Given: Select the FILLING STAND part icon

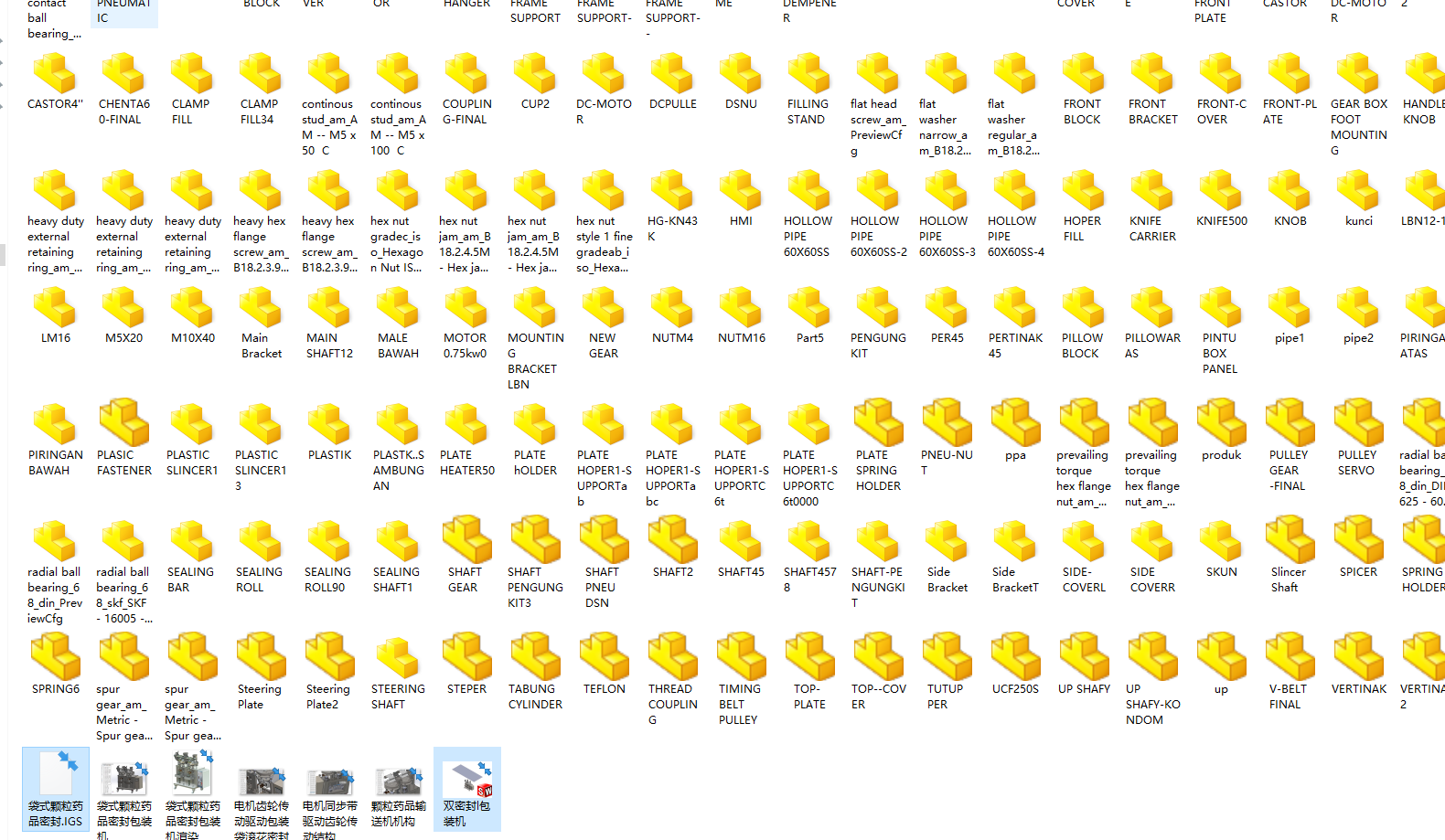Looking at the screenshot, I should coord(809,73).
